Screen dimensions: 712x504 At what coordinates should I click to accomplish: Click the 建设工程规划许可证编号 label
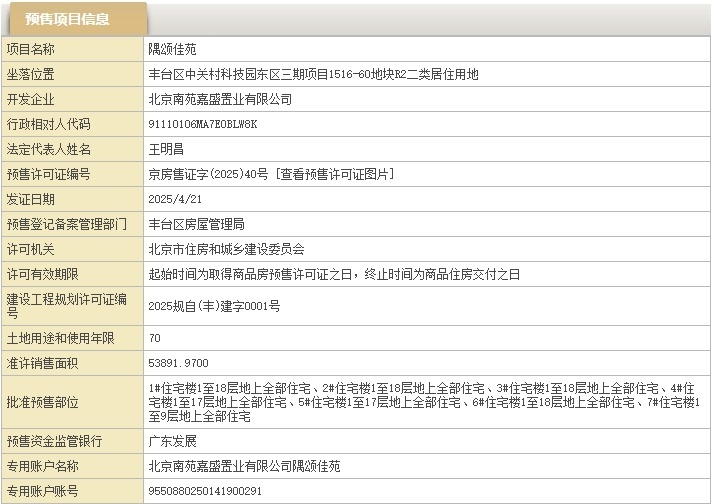pyautogui.click(x=67, y=306)
